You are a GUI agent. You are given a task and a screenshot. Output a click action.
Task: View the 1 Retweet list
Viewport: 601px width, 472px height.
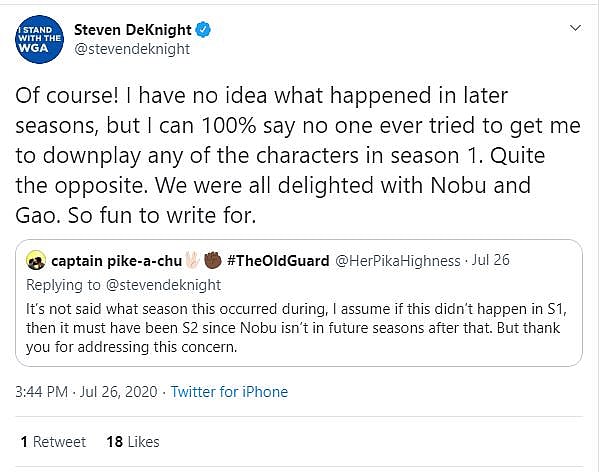point(53,441)
